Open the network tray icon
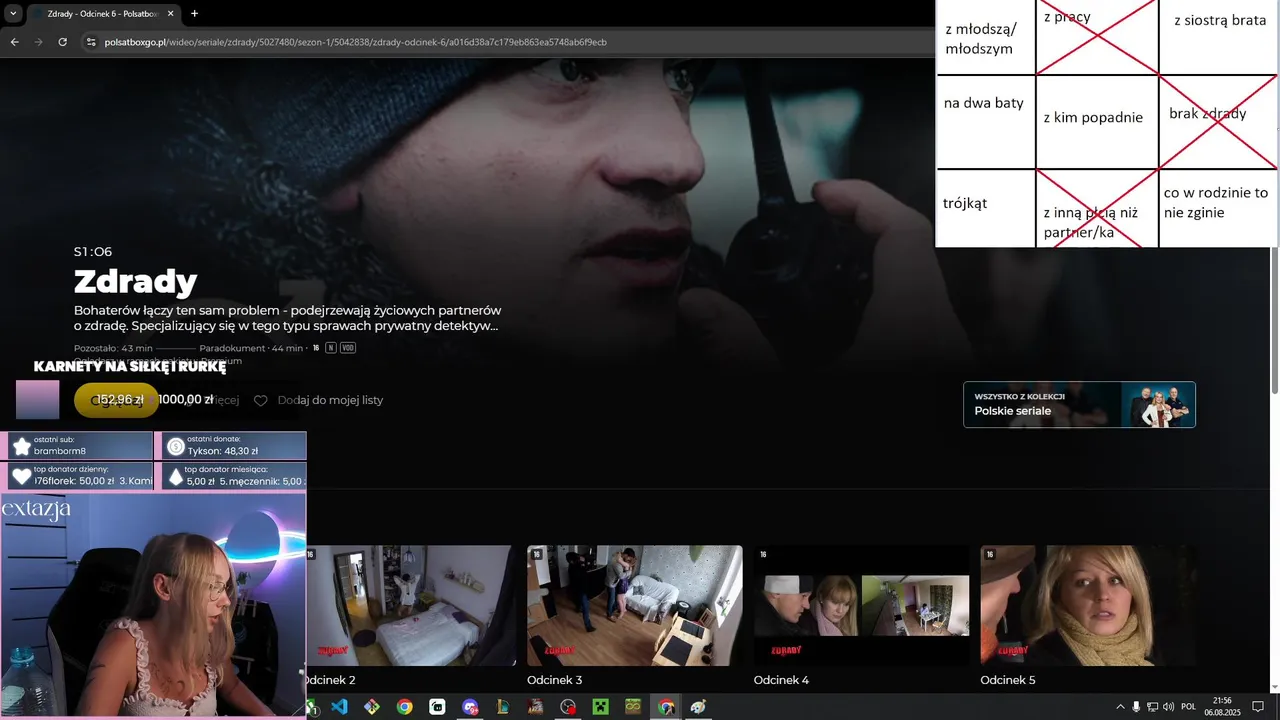 pyautogui.click(x=1152, y=707)
